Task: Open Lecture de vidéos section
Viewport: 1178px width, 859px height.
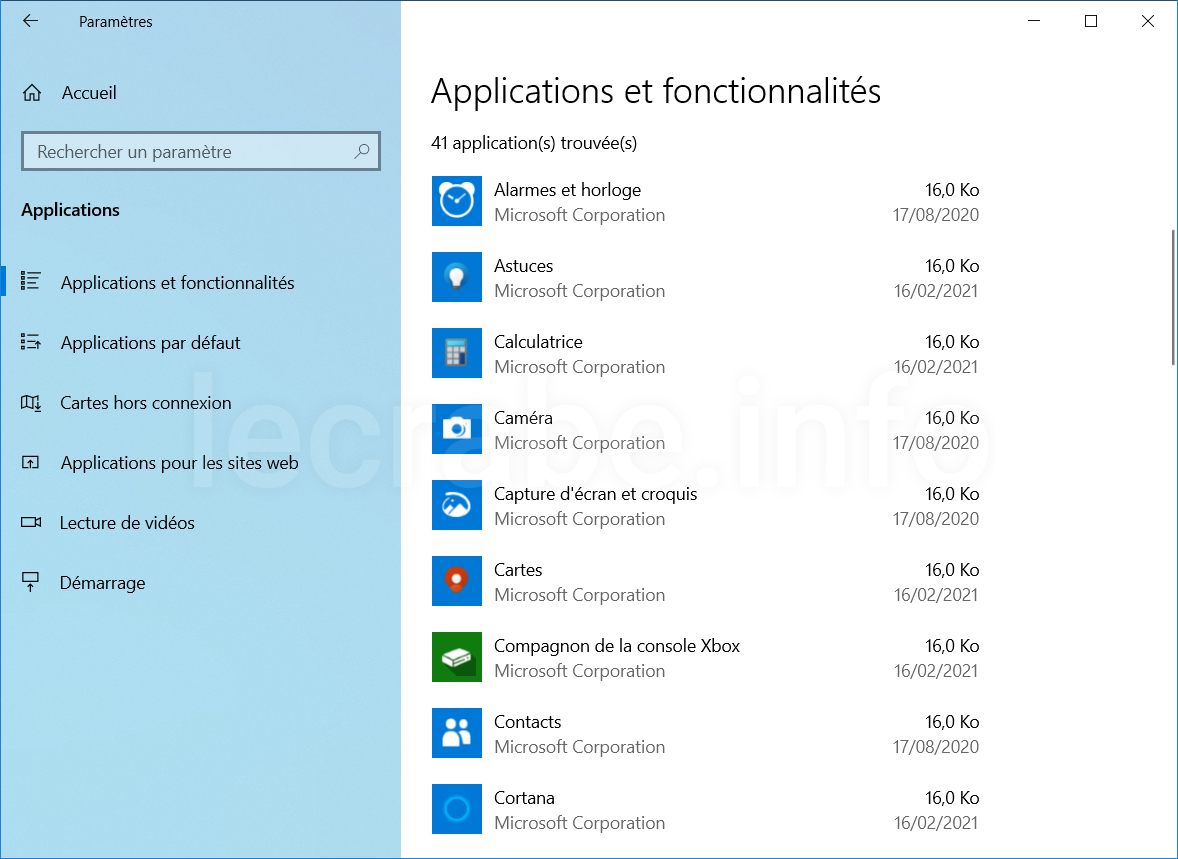Action: coord(127,523)
